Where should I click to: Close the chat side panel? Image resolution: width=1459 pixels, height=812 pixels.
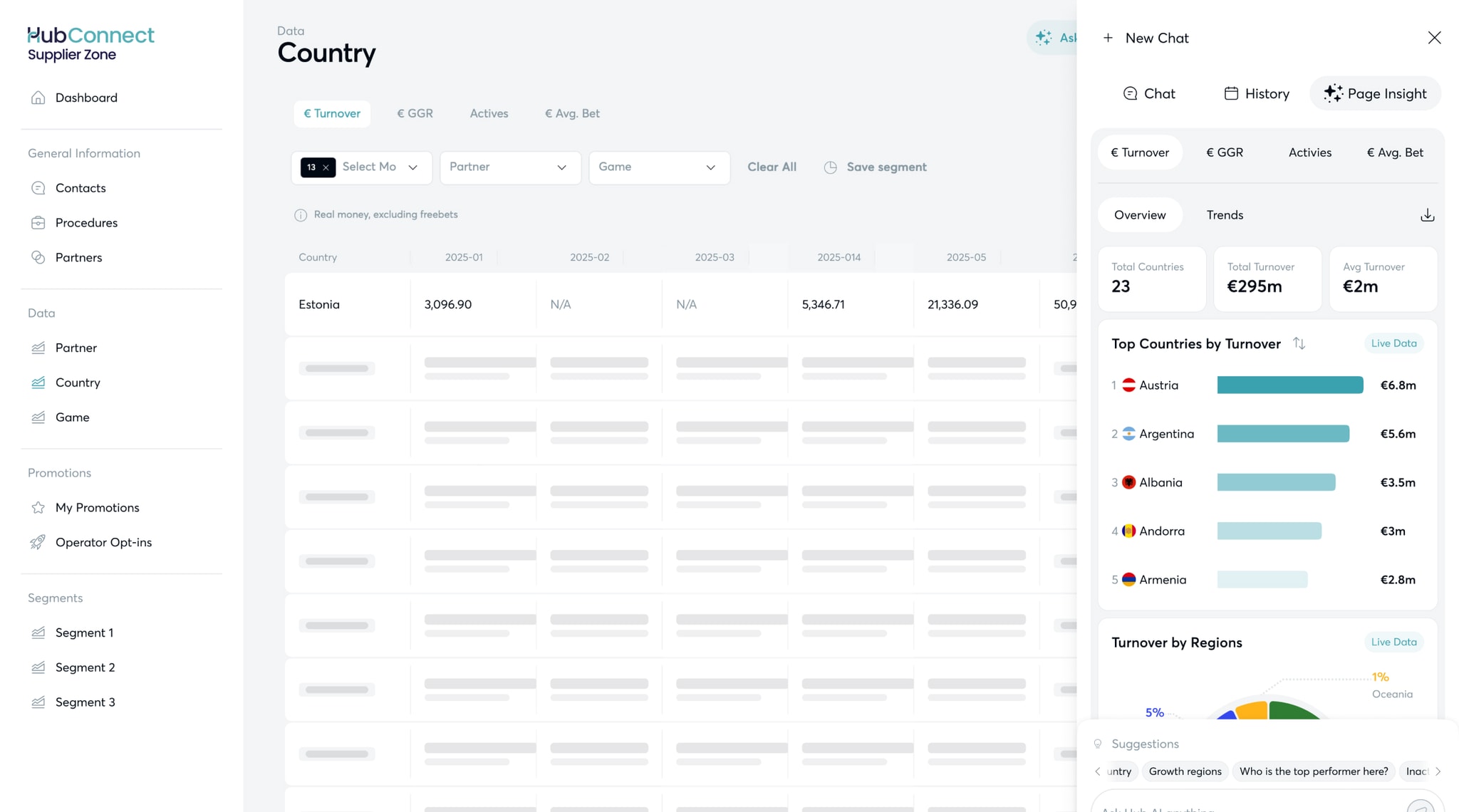[1434, 38]
